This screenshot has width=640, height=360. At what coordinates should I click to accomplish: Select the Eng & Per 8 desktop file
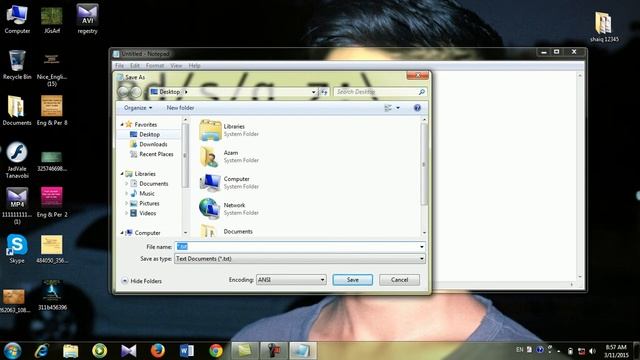tap(52, 110)
